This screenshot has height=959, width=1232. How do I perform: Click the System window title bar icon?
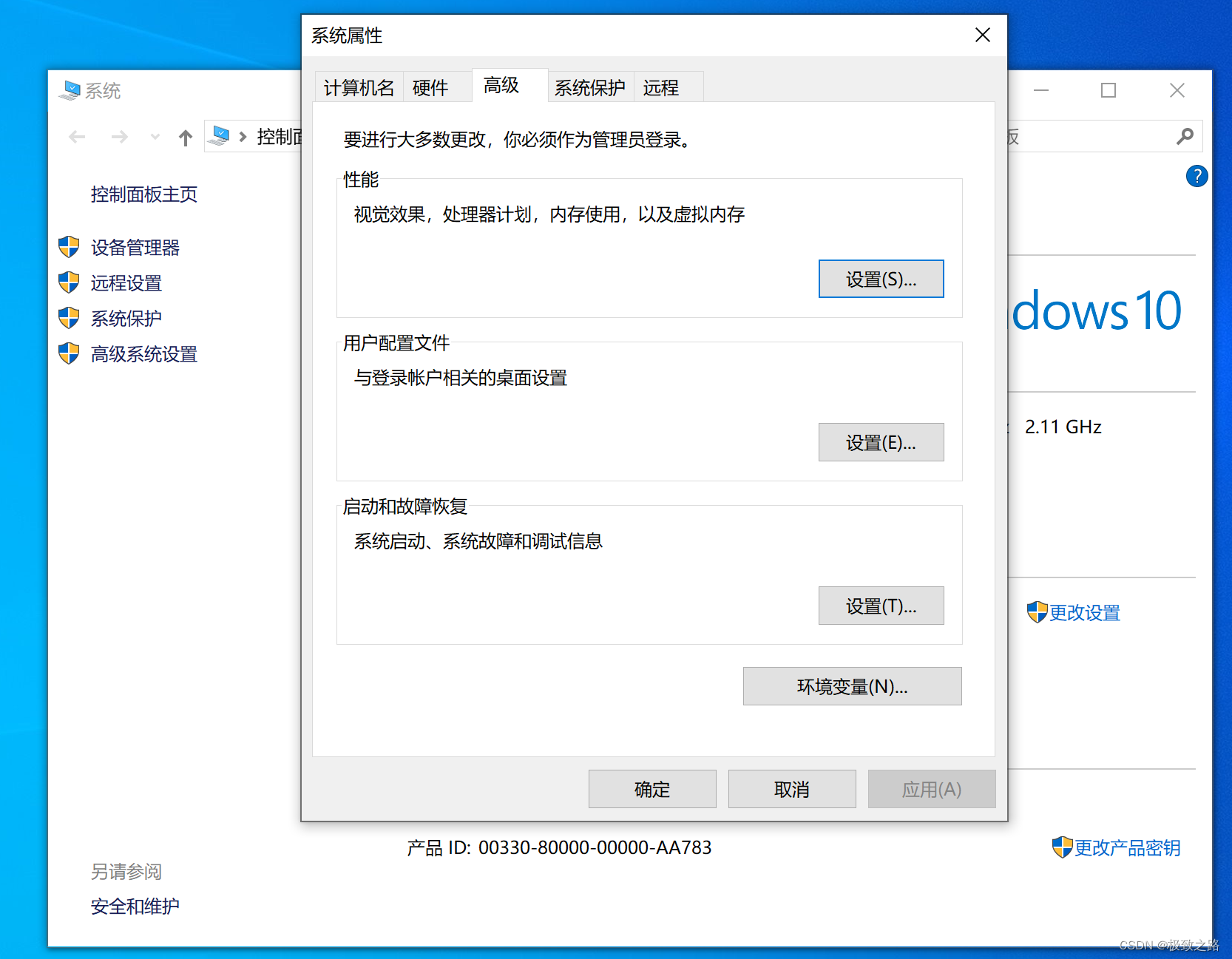pyautogui.click(x=70, y=90)
